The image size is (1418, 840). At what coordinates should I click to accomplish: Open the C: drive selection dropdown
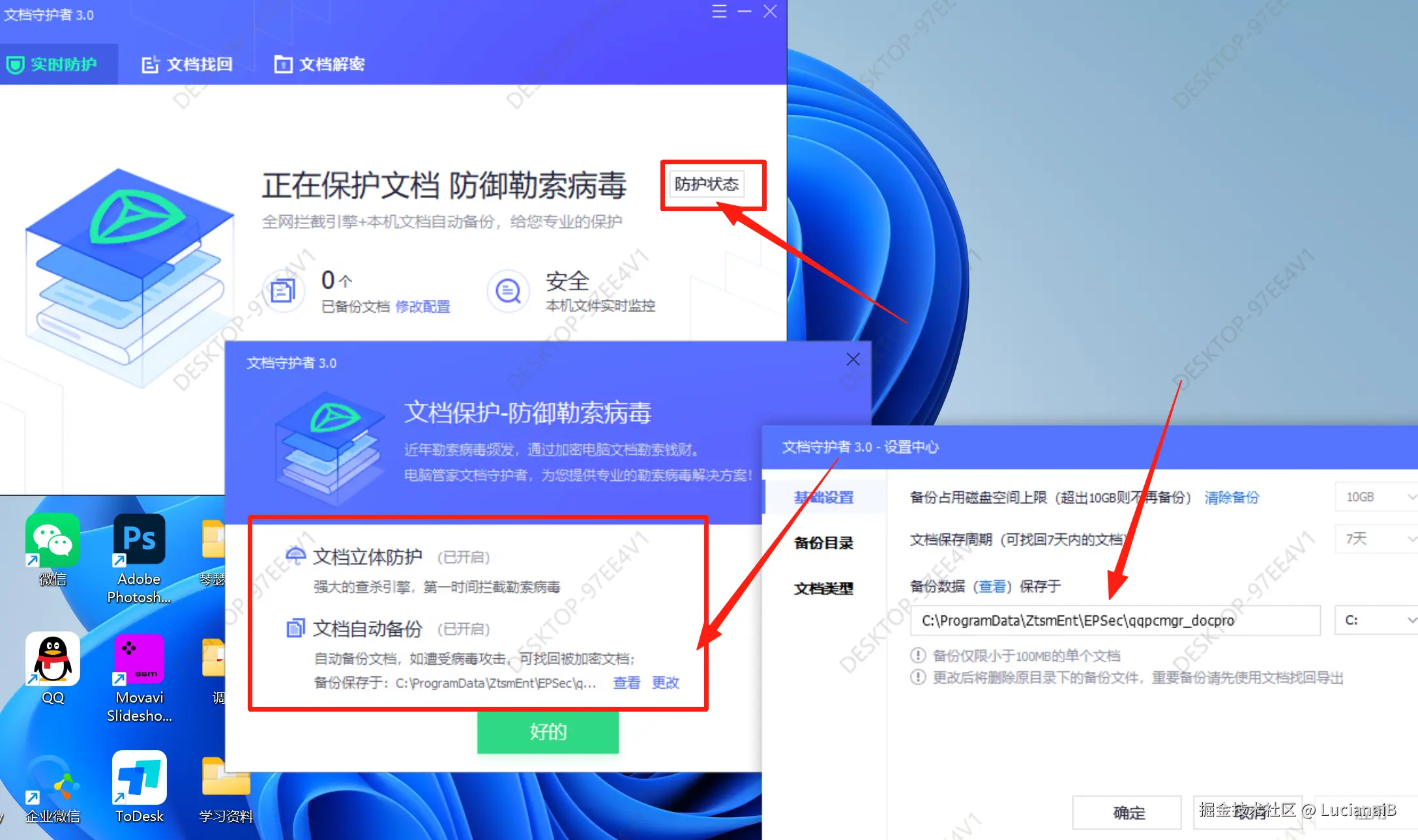[1375, 620]
